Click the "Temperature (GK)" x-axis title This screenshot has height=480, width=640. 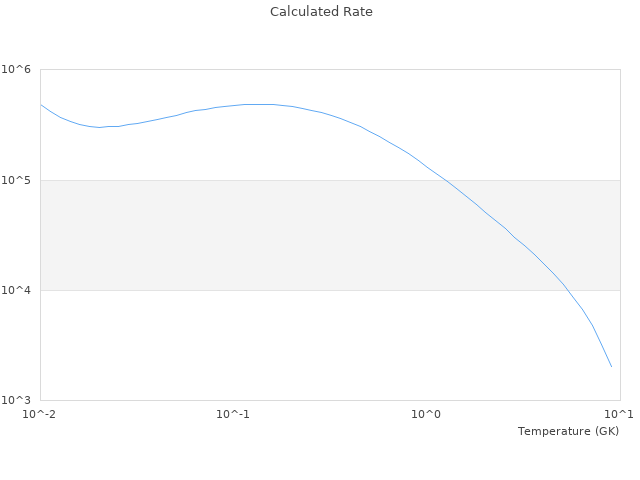[x=568, y=431]
